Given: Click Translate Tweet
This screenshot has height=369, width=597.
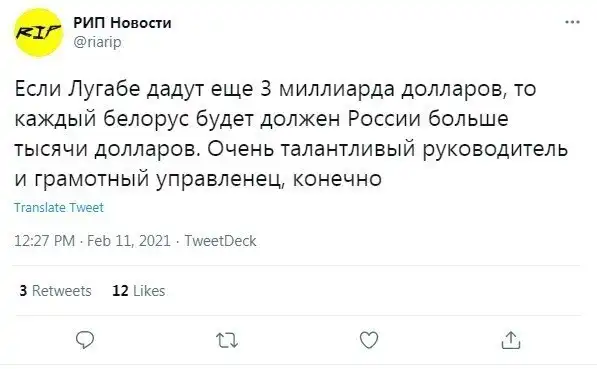Looking at the screenshot, I should [x=59, y=208].
